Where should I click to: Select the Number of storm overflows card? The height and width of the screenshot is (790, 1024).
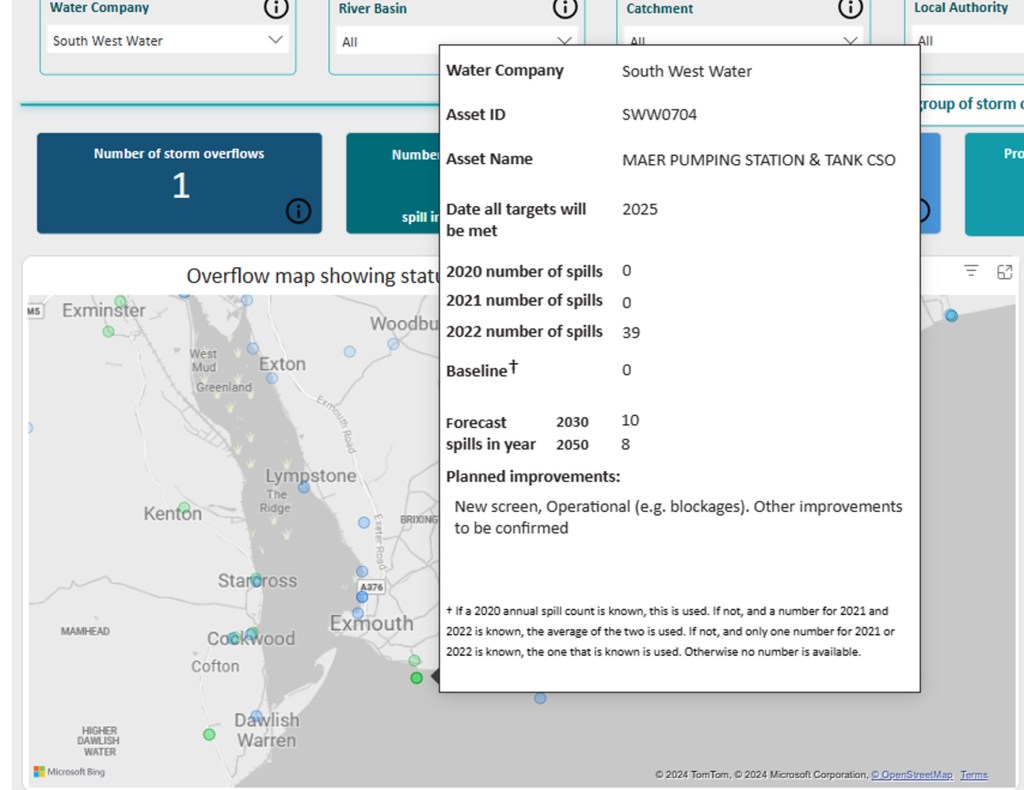[x=179, y=183]
